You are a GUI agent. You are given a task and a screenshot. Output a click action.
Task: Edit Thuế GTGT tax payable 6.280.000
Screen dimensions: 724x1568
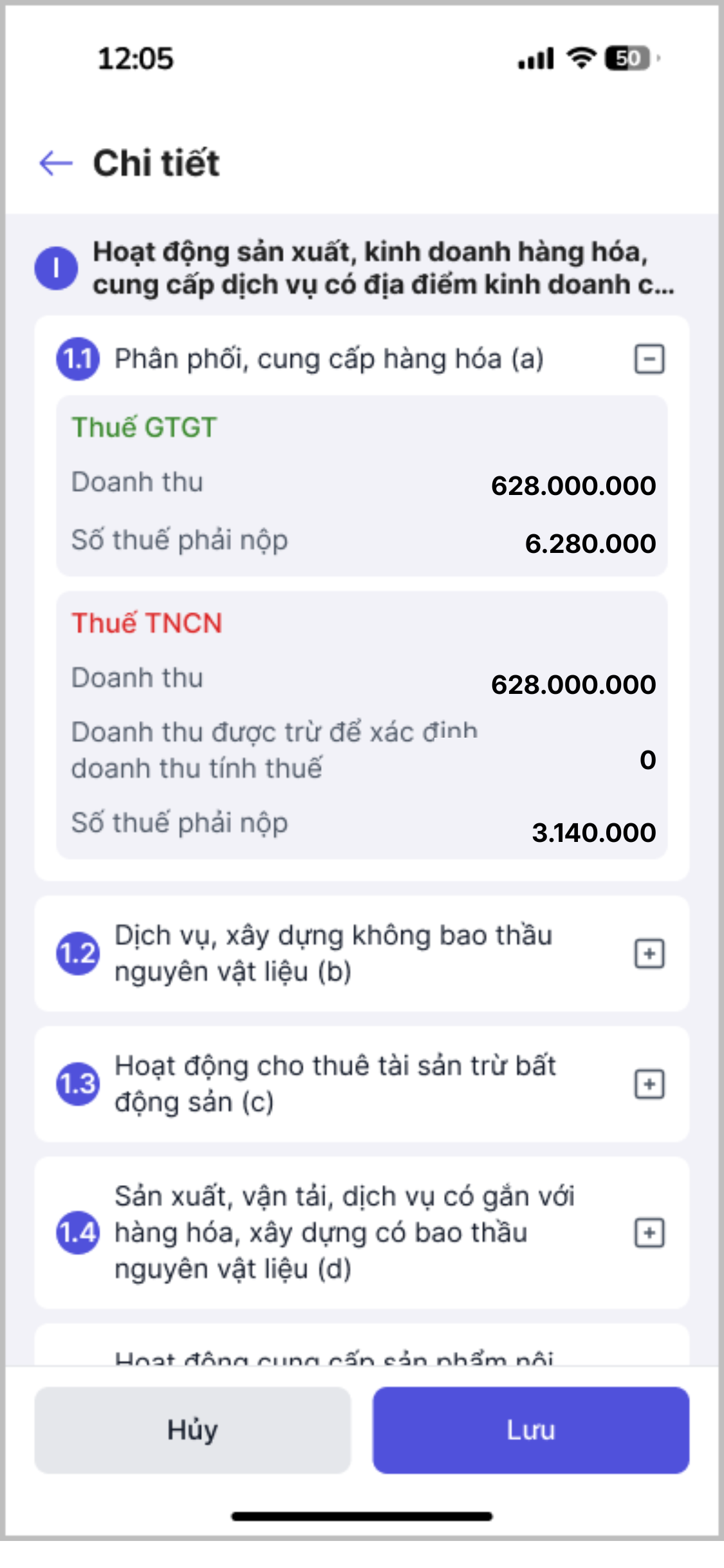[x=590, y=544]
